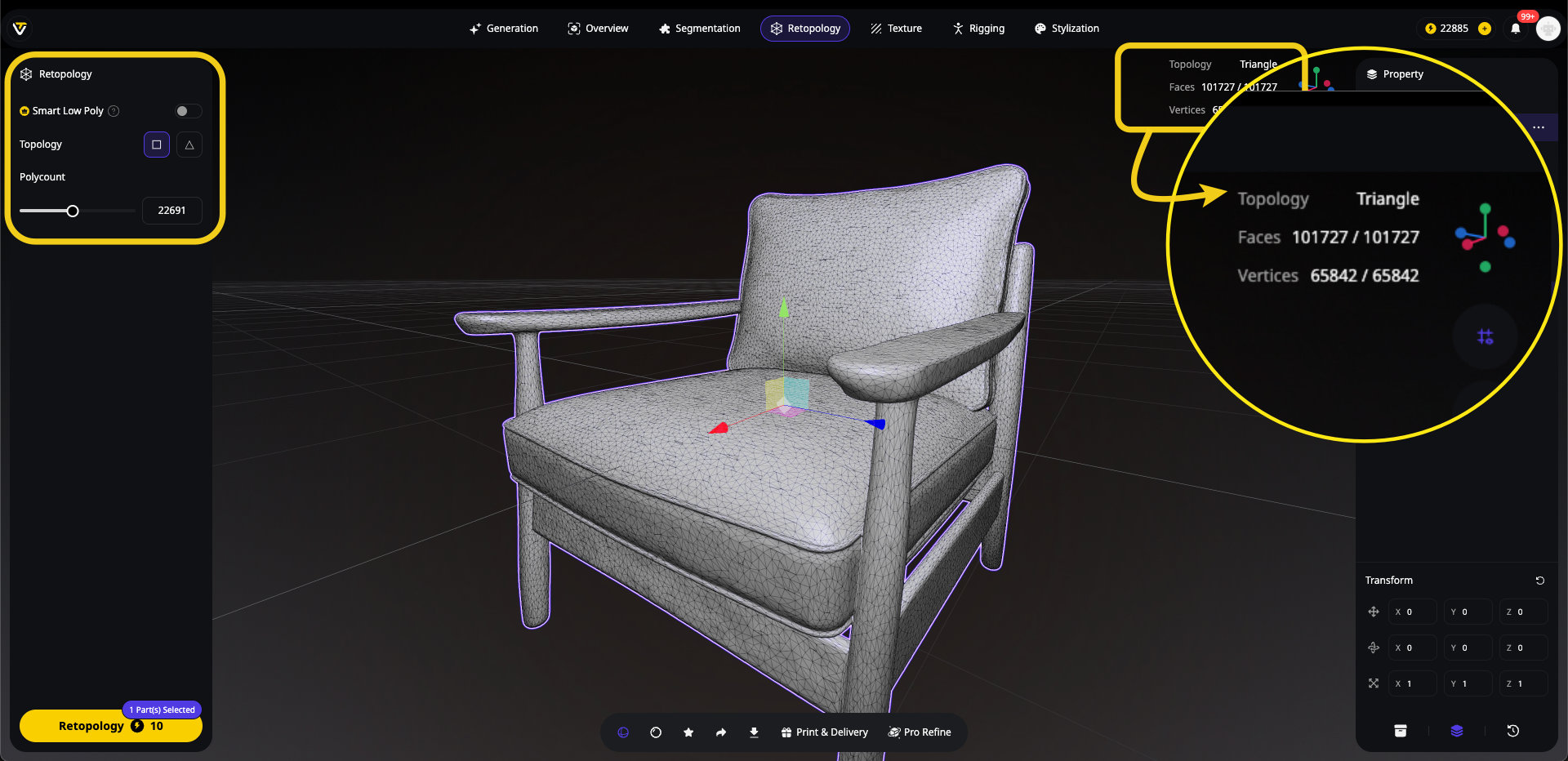
Task: Open the user avatar menu
Action: click(x=1548, y=29)
